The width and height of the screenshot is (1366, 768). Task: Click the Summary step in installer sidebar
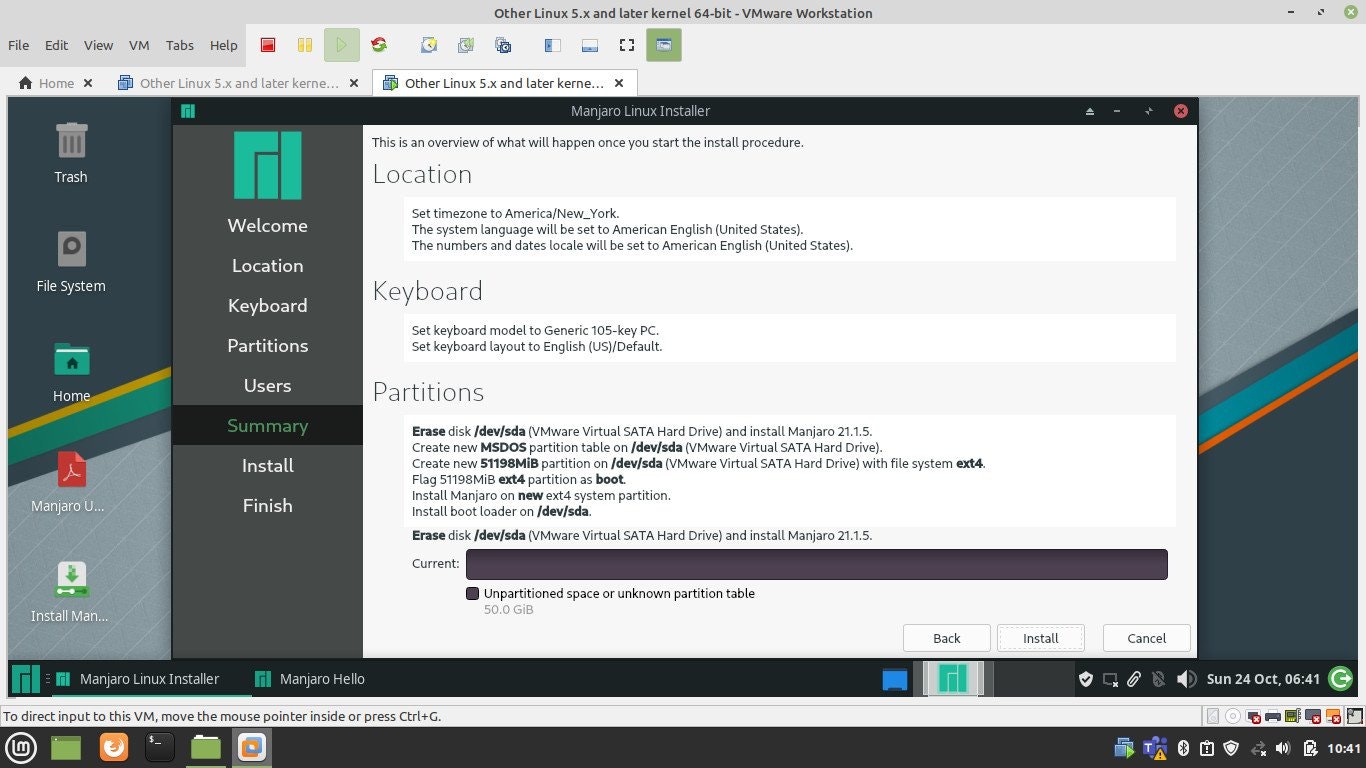(267, 426)
